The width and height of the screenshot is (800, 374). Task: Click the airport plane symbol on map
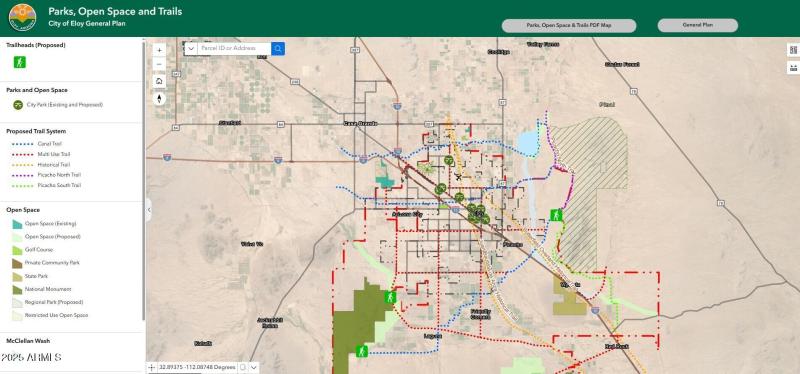[x=458, y=177]
